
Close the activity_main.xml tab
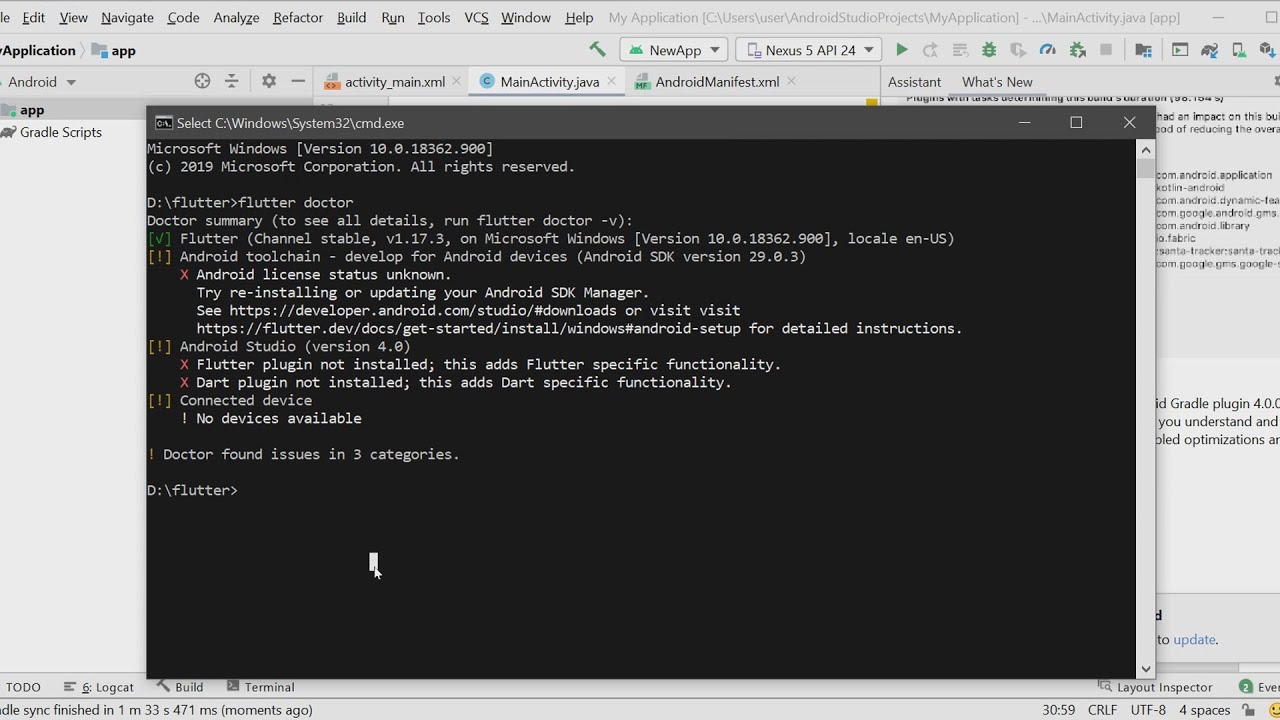pos(457,81)
